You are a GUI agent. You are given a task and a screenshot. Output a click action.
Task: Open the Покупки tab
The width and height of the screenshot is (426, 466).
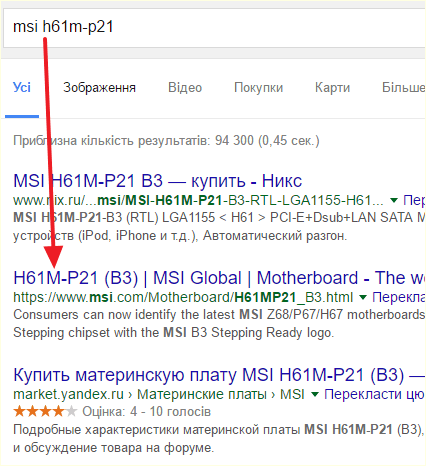258,88
